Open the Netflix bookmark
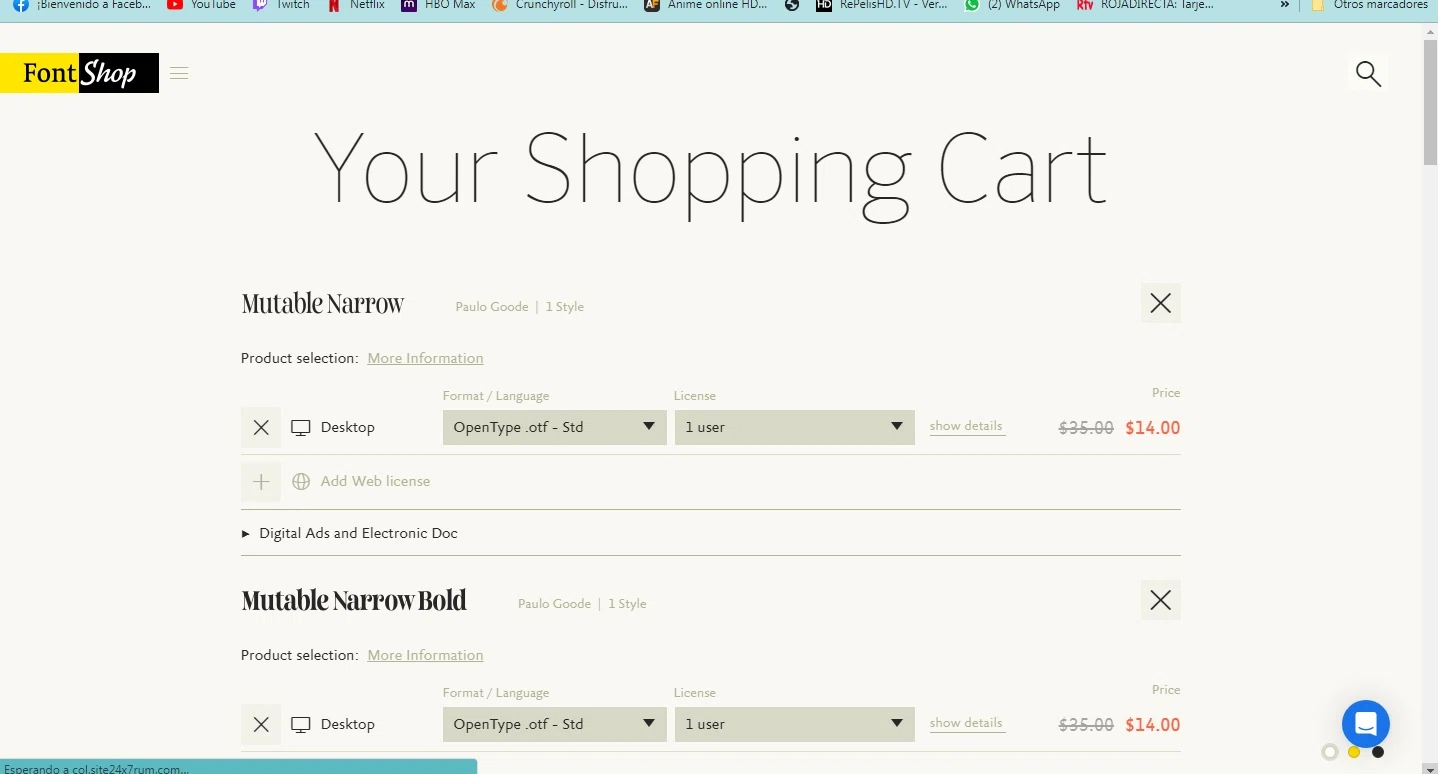 [x=356, y=5]
